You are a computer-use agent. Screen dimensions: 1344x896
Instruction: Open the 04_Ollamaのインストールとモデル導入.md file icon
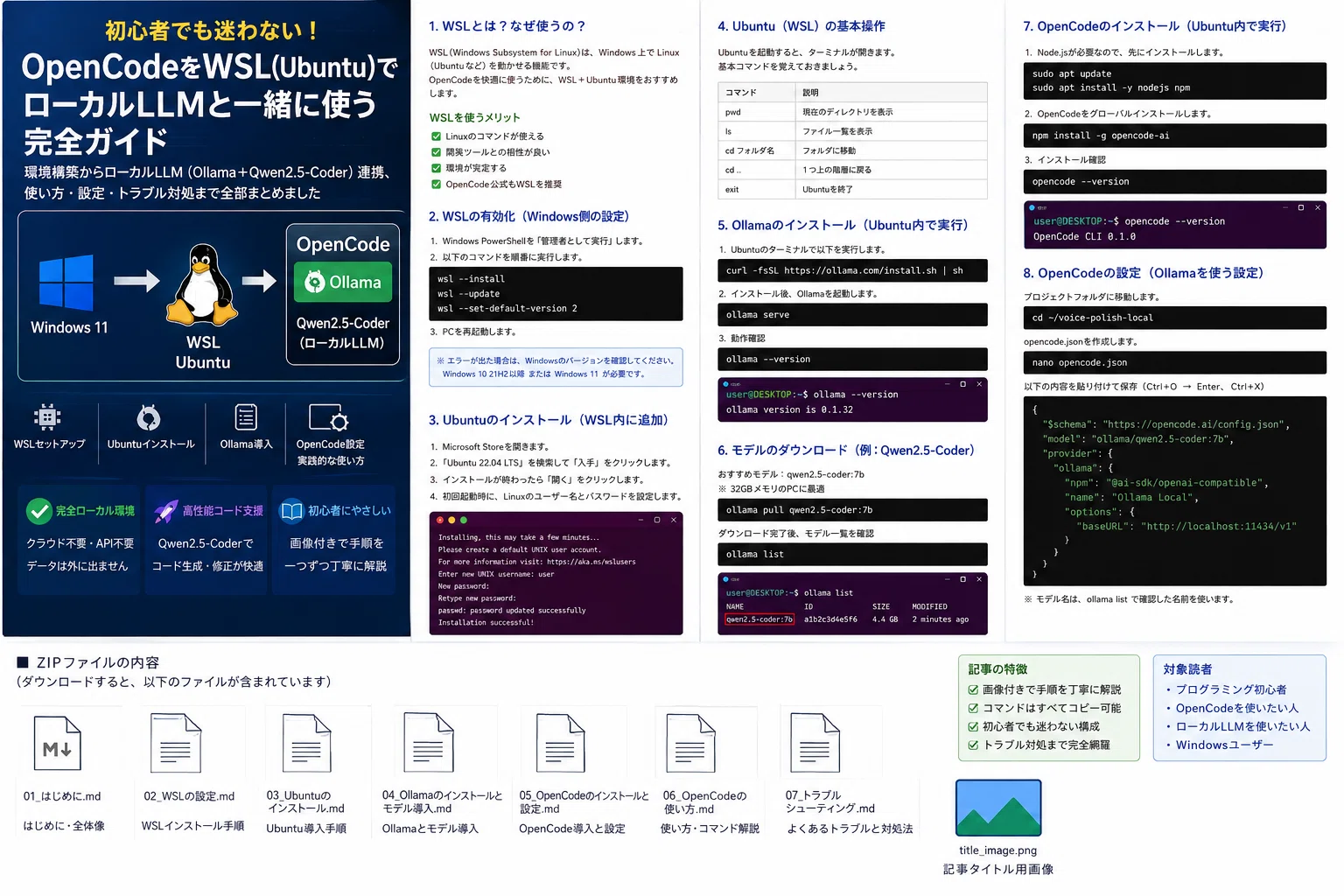pos(428,744)
